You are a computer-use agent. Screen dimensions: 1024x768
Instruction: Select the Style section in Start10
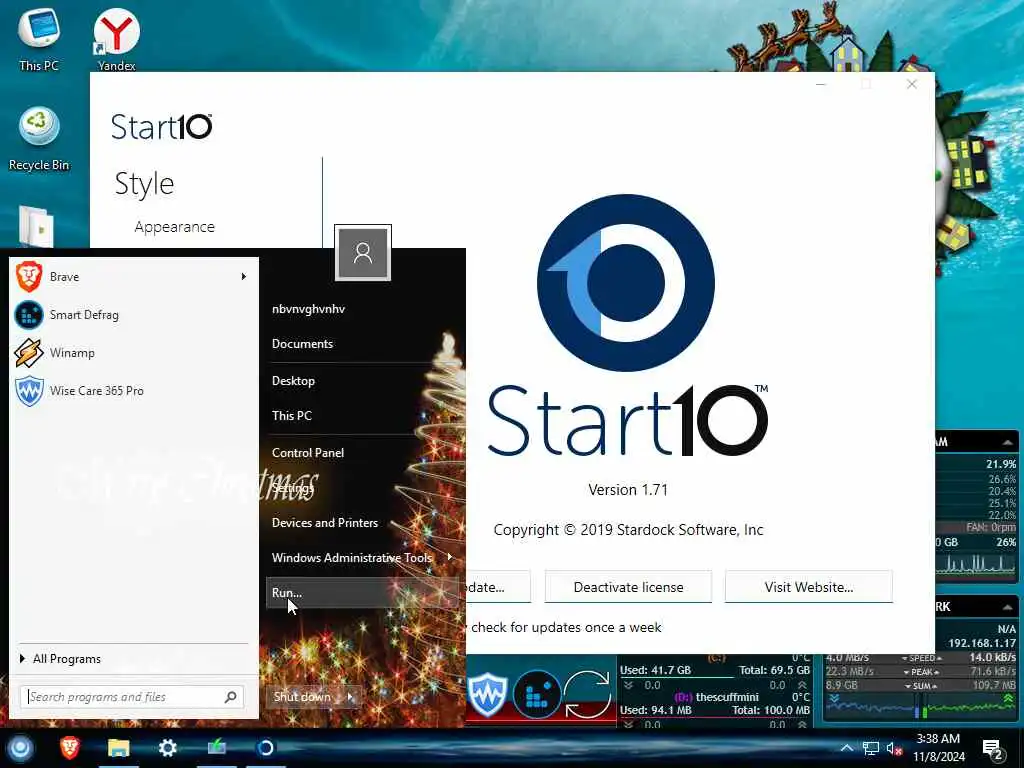click(144, 184)
